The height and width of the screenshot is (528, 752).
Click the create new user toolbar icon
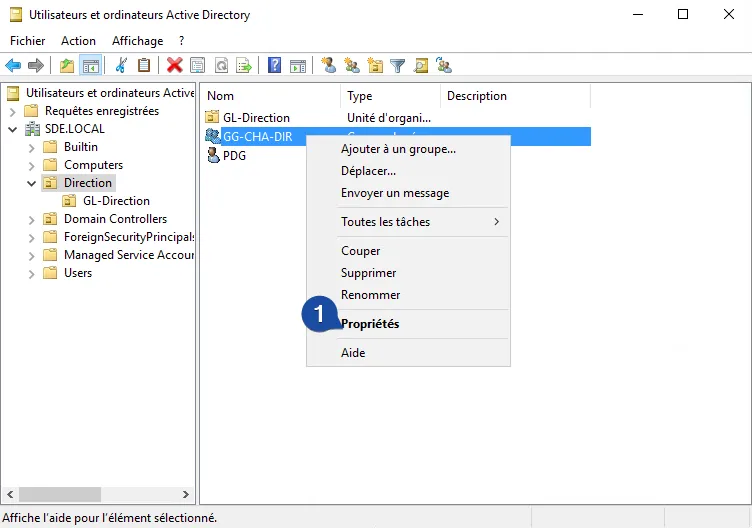pos(328,66)
